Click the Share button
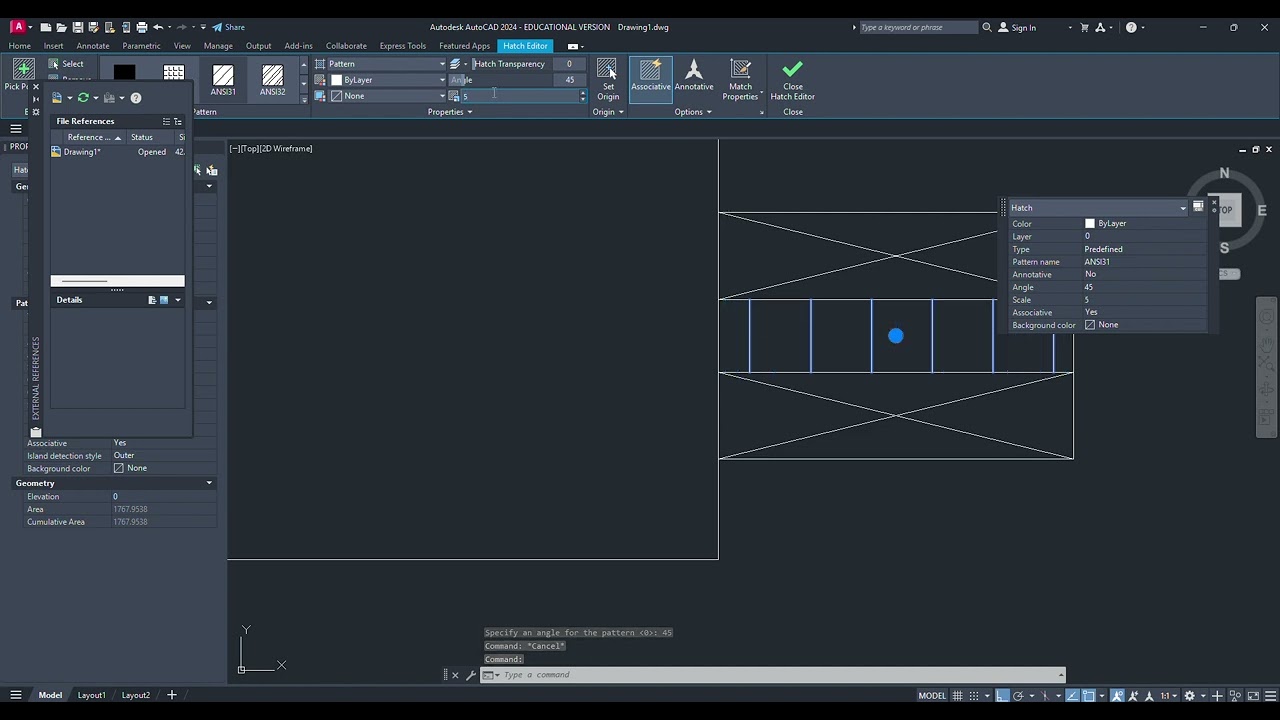1280x720 pixels. (229, 27)
